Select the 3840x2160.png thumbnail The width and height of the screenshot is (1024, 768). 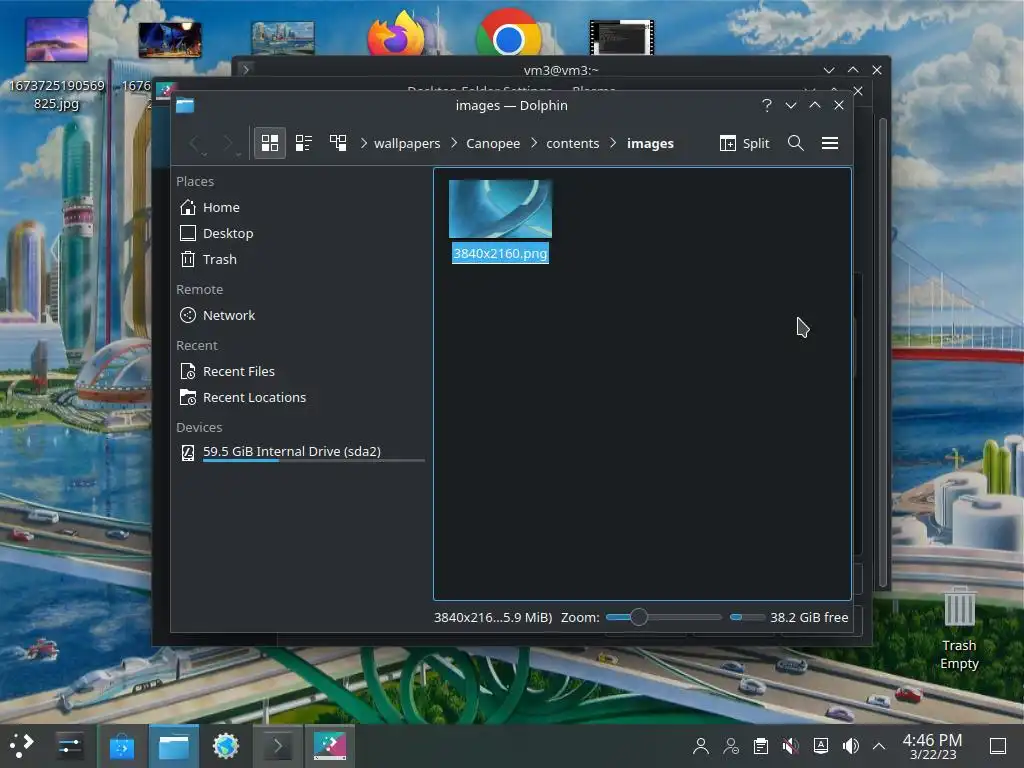pyautogui.click(x=500, y=209)
